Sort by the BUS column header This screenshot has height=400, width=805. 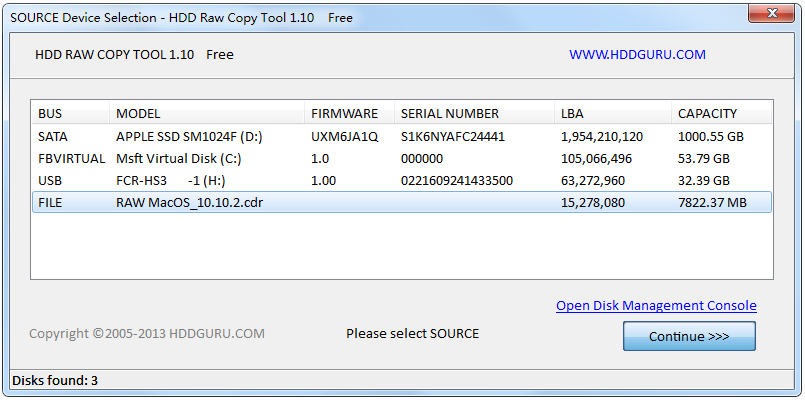[70, 113]
